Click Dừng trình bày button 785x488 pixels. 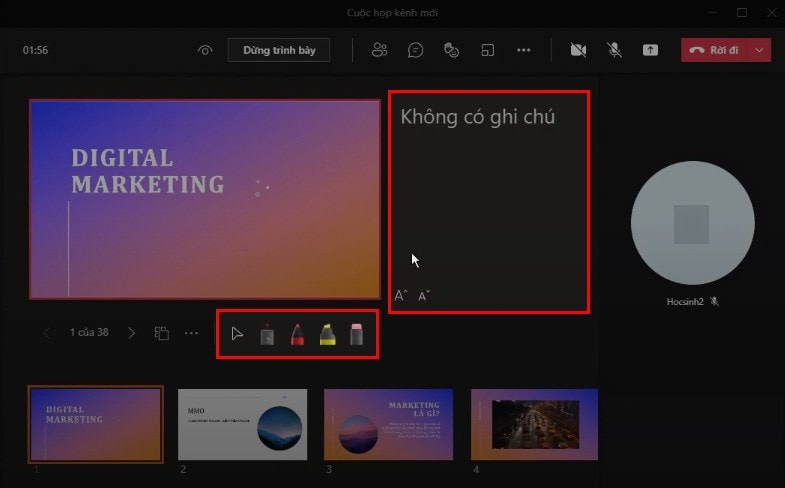[x=279, y=50]
